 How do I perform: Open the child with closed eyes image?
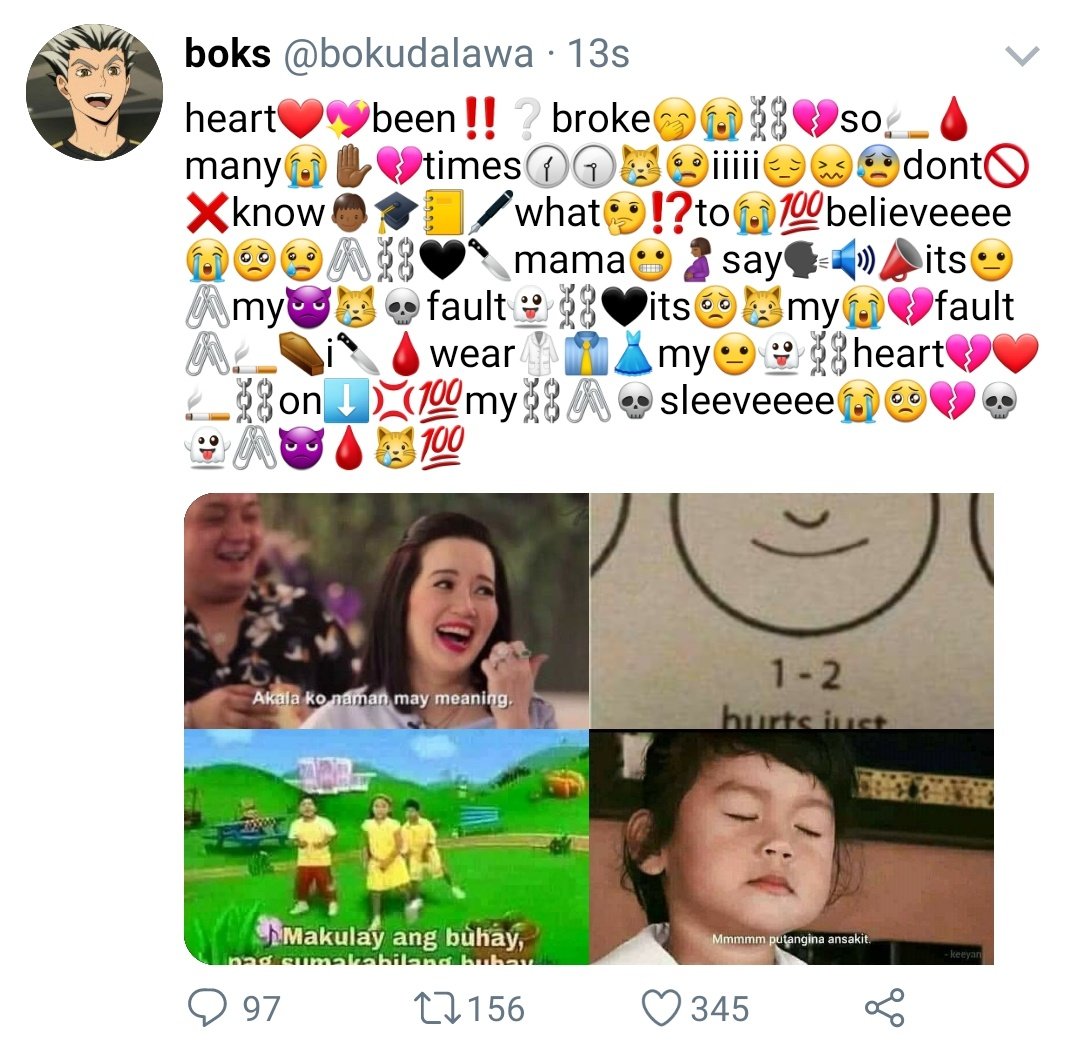[x=792, y=847]
